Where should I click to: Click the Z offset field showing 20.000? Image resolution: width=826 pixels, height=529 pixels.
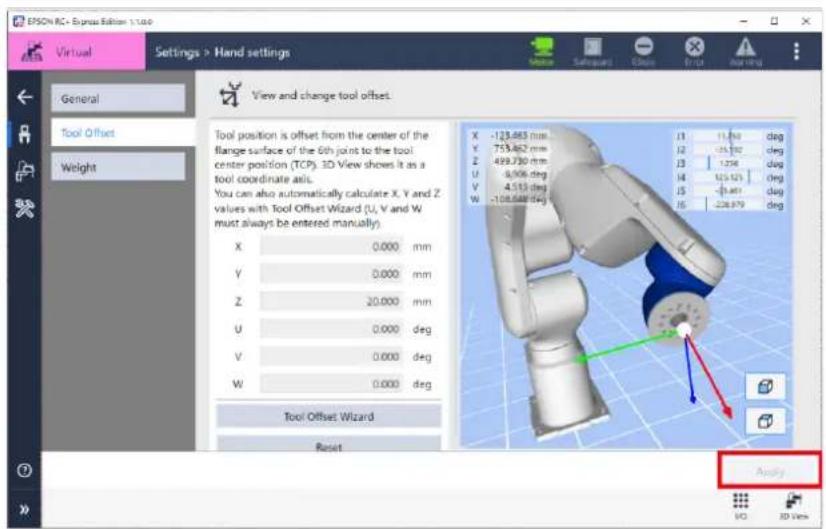331,301
